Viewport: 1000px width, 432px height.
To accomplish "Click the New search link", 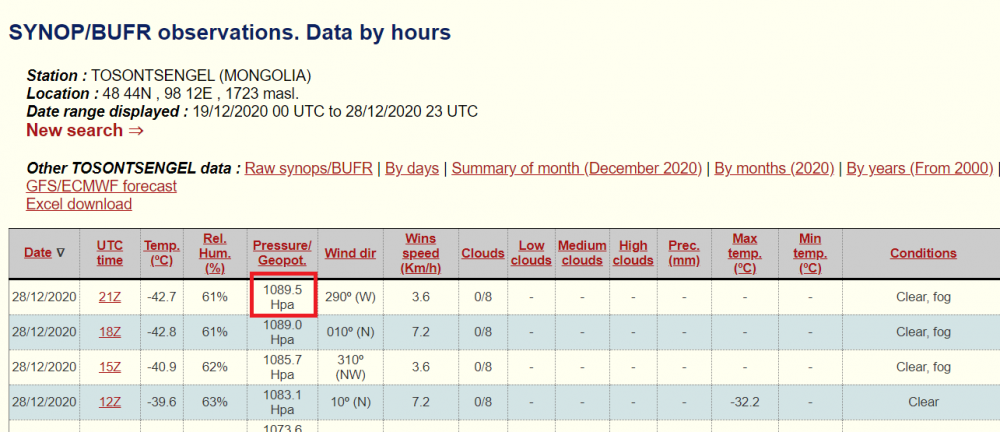I will pyautogui.click(x=84, y=130).
